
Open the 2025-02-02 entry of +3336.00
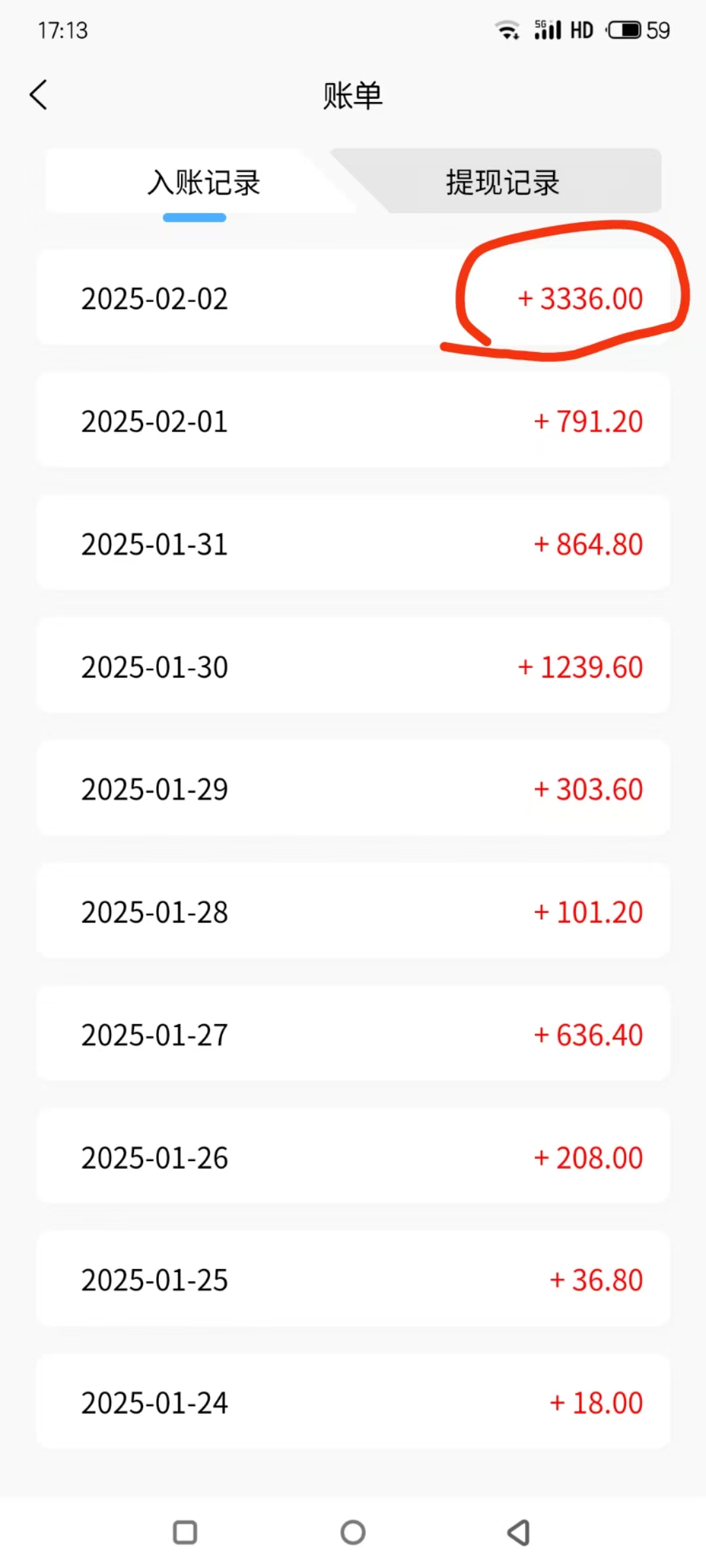coord(353,298)
